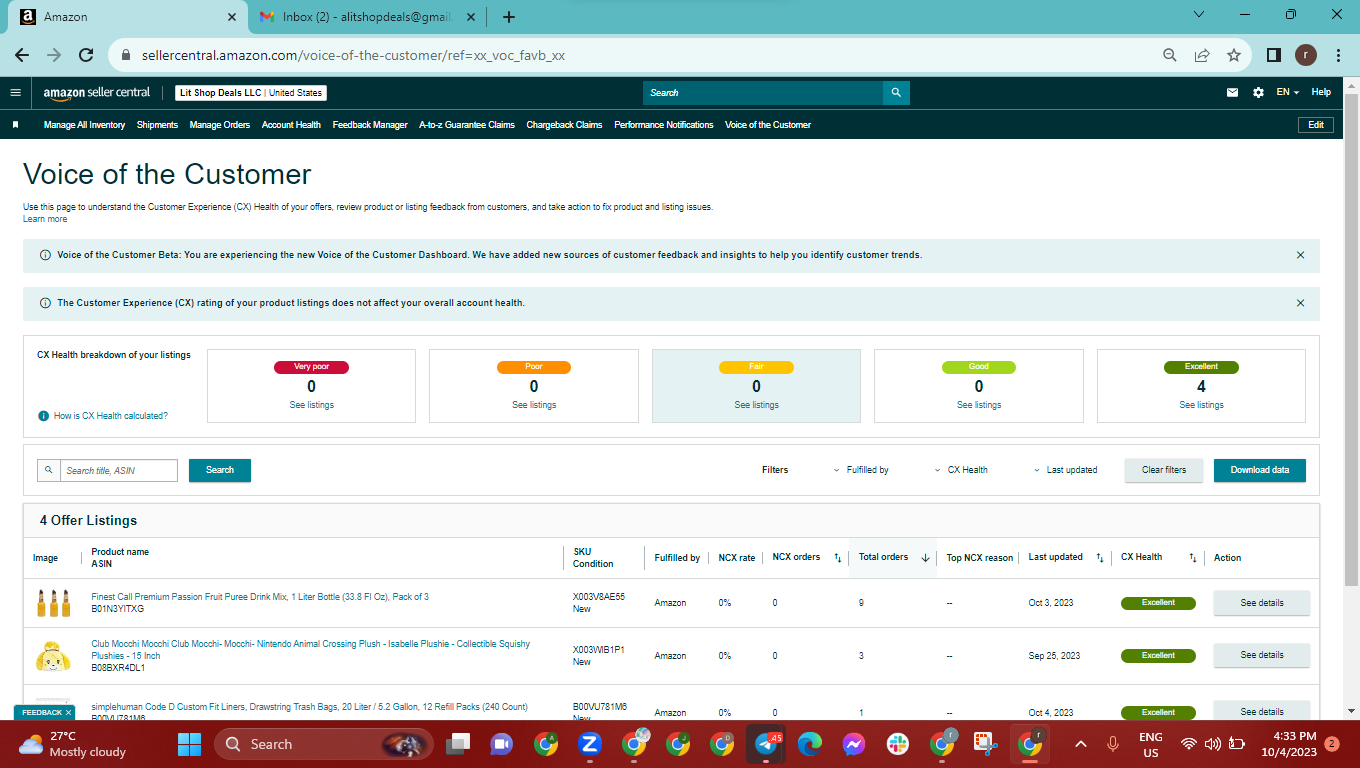
Task: Click the teal Search button beside the ASIN field
Action: click(x=220, y=470)
